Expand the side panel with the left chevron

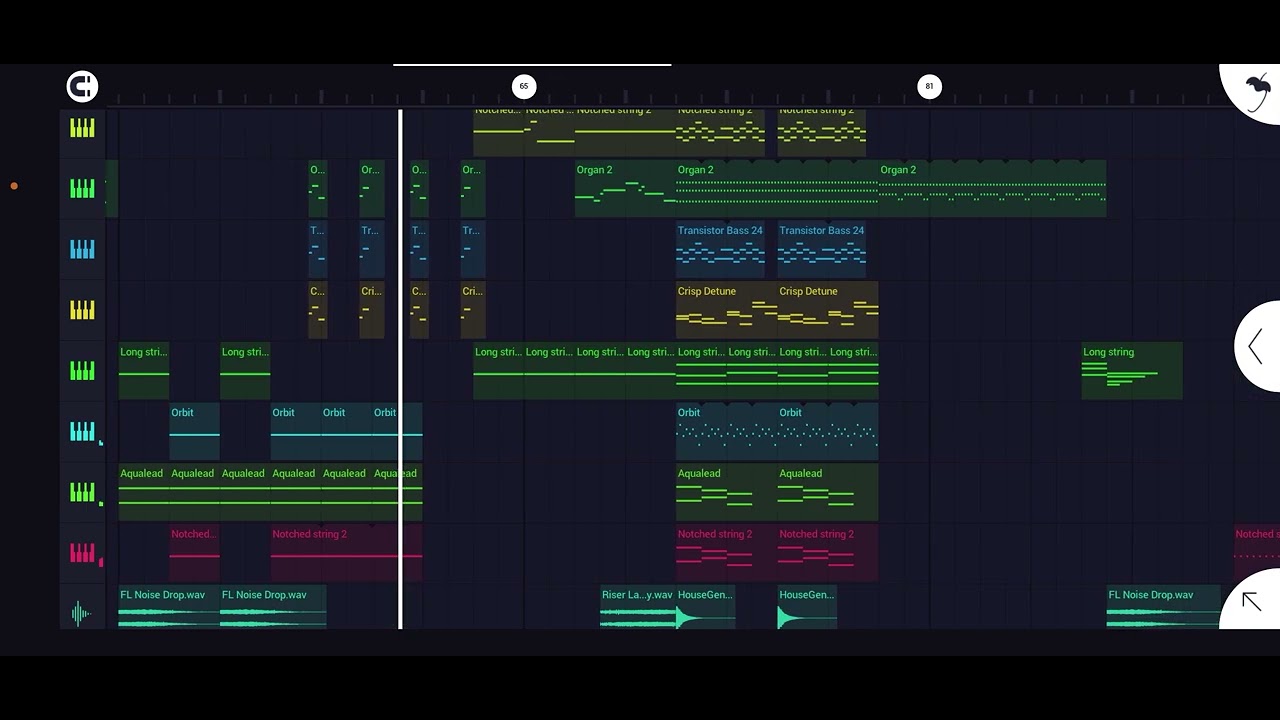1256,347
